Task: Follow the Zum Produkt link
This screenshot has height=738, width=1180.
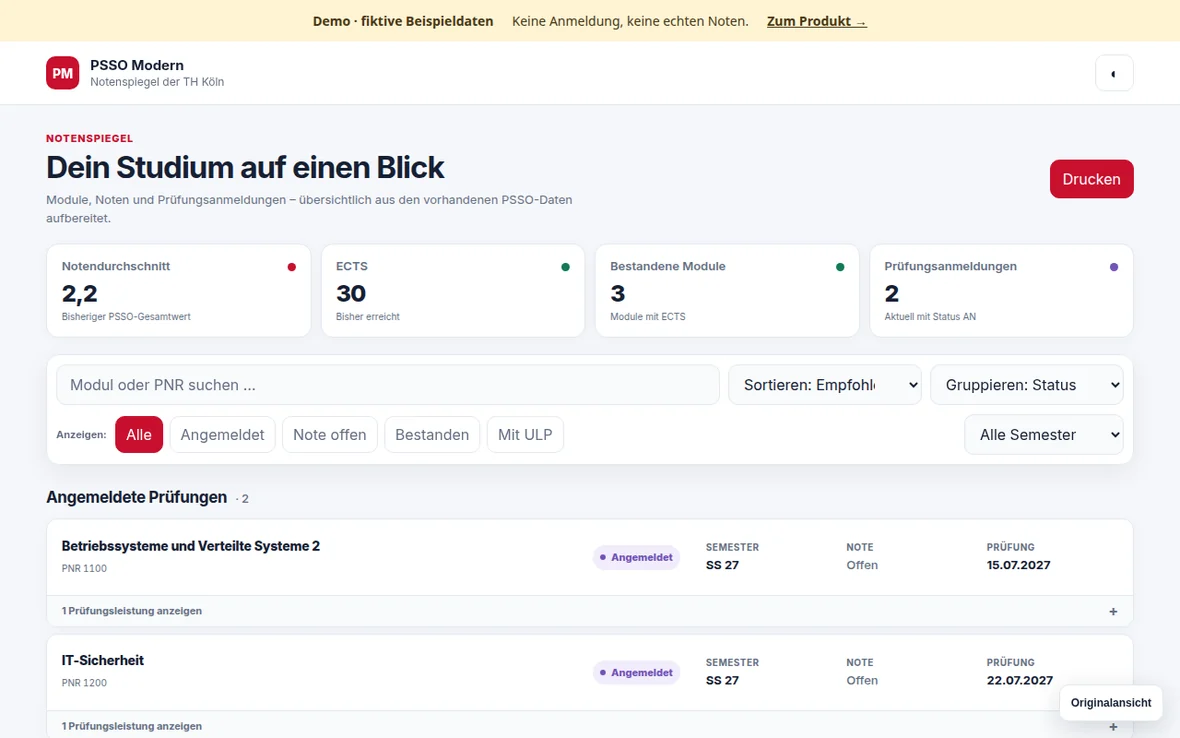Action: click(817, 21)
